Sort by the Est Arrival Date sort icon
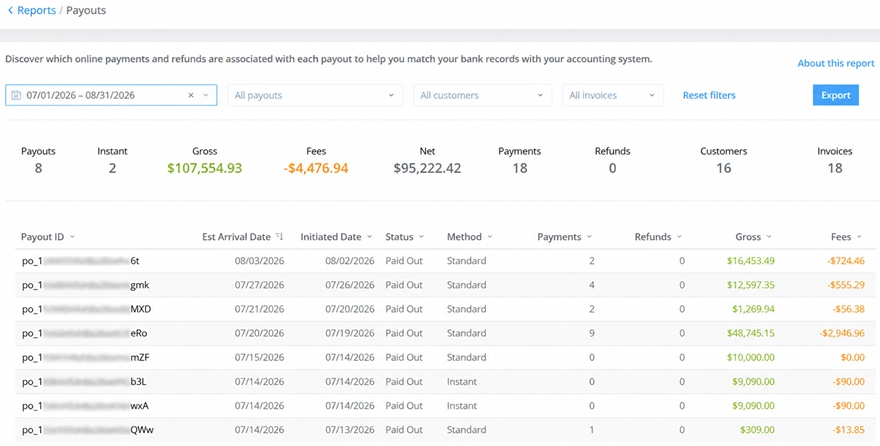This screenshot has width=880, height=446. point(279,237)
